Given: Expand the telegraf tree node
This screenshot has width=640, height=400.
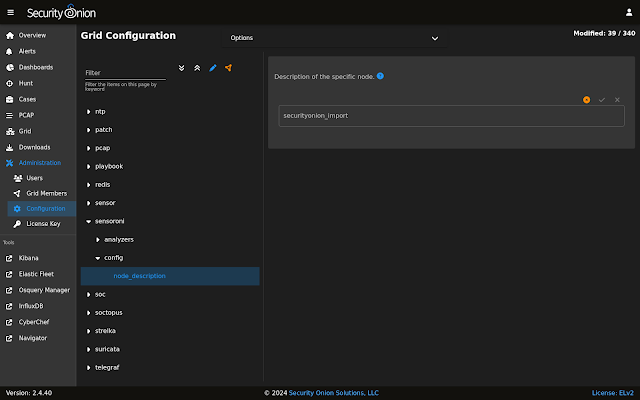Looking at the screenshot, I should [x=89, y=368].
